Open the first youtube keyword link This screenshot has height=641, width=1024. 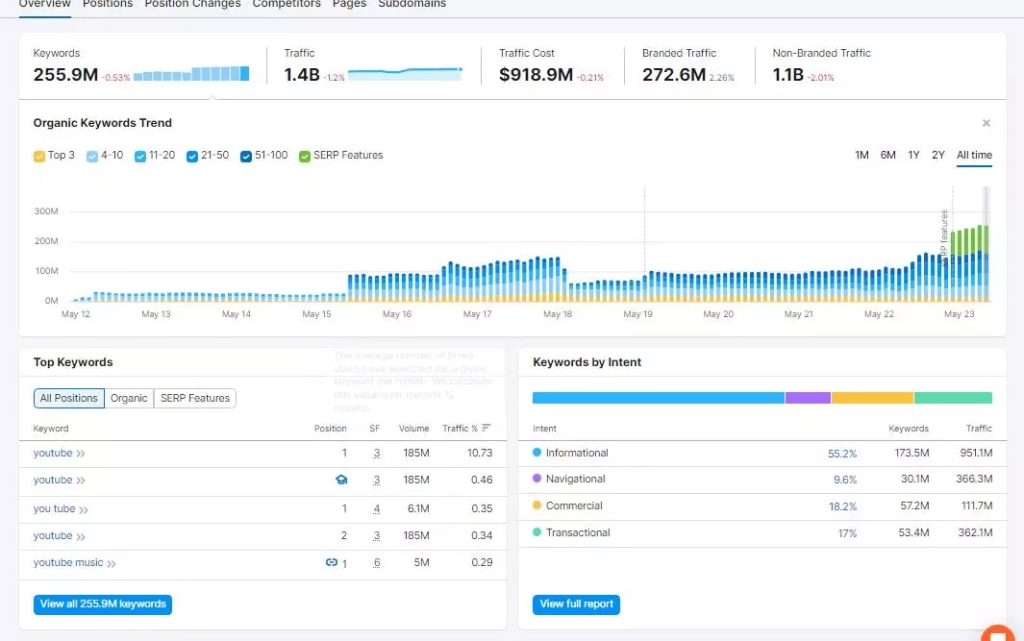(52, 453)
